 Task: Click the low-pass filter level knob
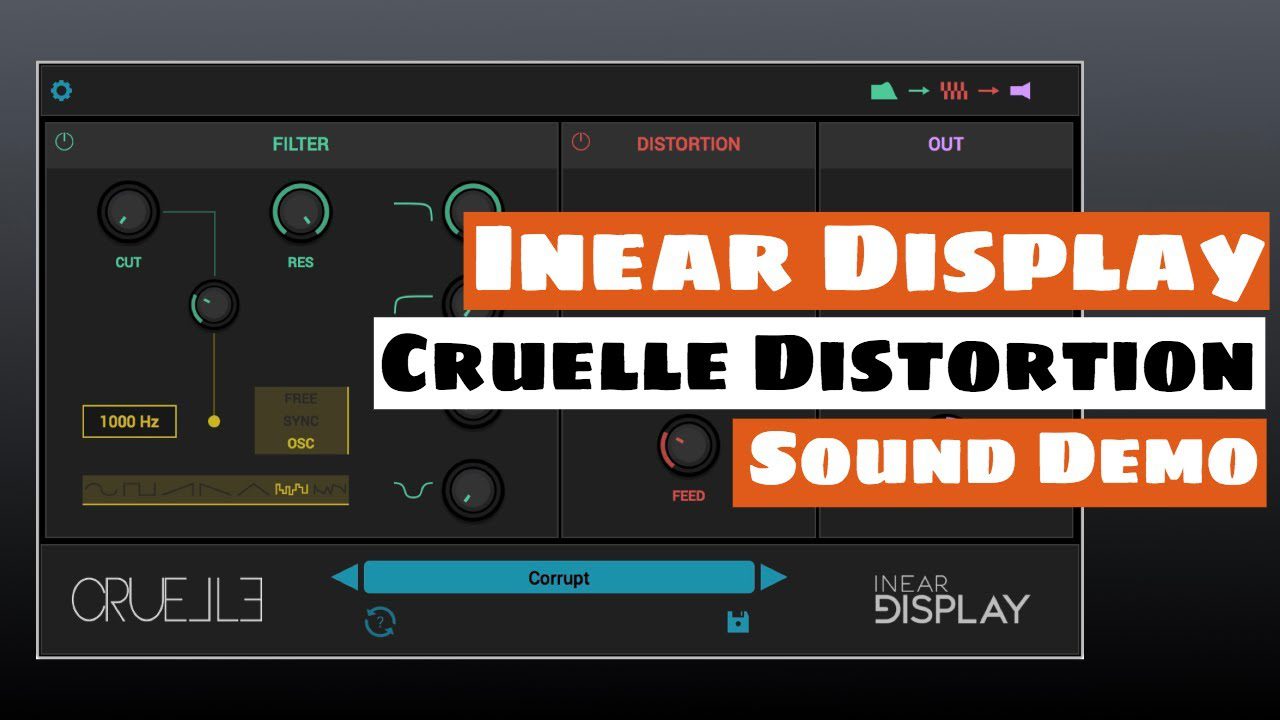pyautogui.click(x=473, y=210)
